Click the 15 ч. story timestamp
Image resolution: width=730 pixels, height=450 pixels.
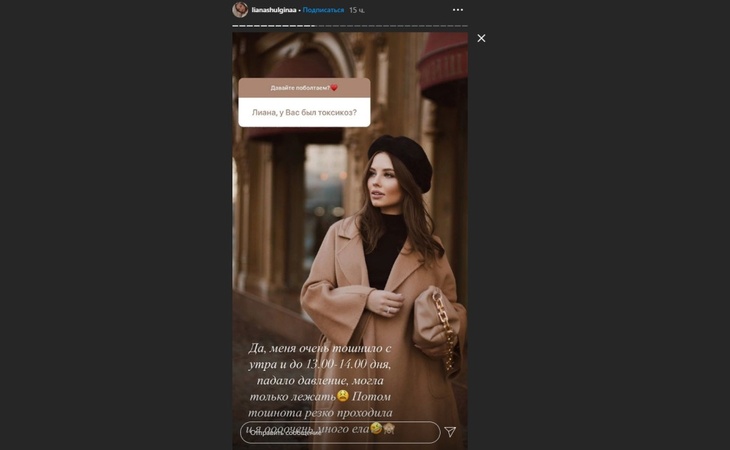[357, 10]
